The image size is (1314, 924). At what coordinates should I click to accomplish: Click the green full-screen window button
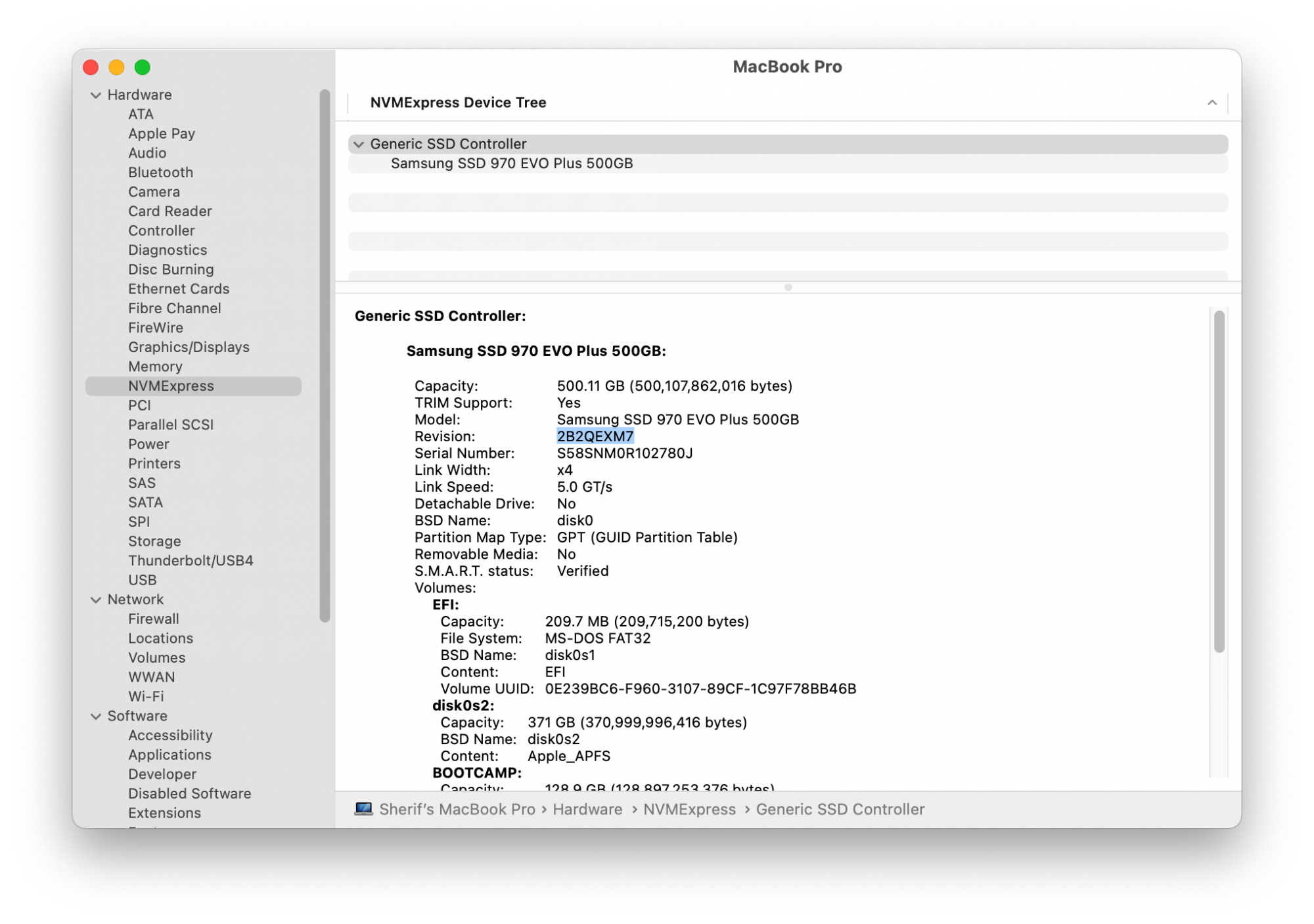143,68
